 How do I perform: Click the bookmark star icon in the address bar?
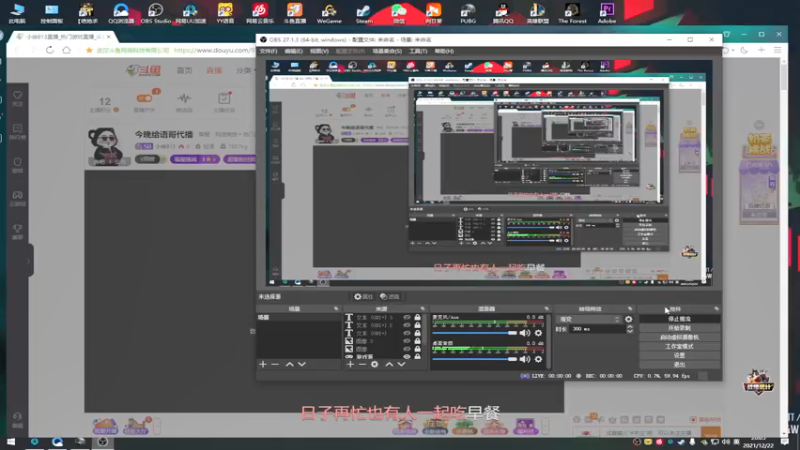pyautogui.click(x=89, y=50)
